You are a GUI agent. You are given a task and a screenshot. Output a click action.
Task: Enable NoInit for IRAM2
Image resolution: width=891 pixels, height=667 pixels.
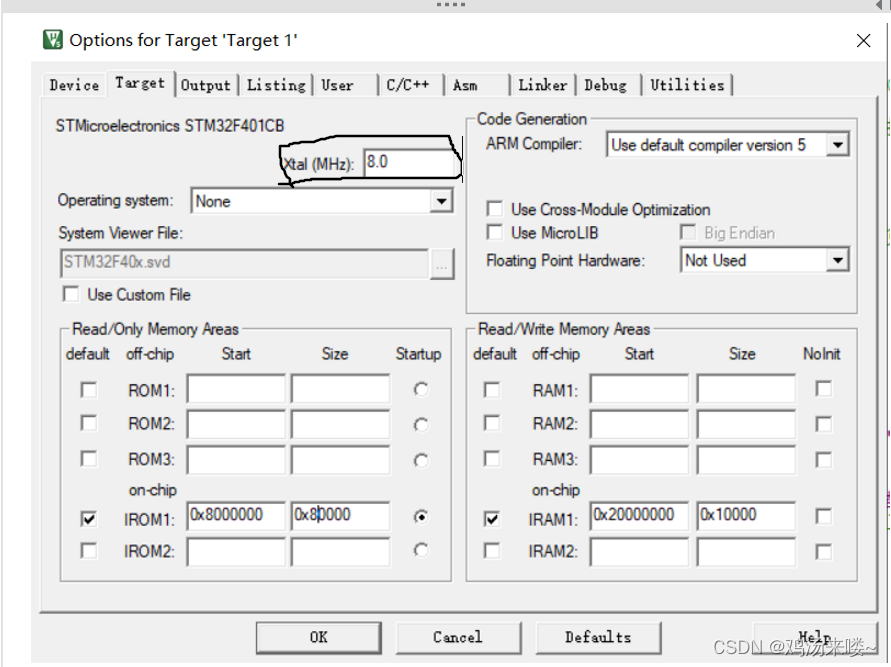pyautogui.click(x=823, y=552)
